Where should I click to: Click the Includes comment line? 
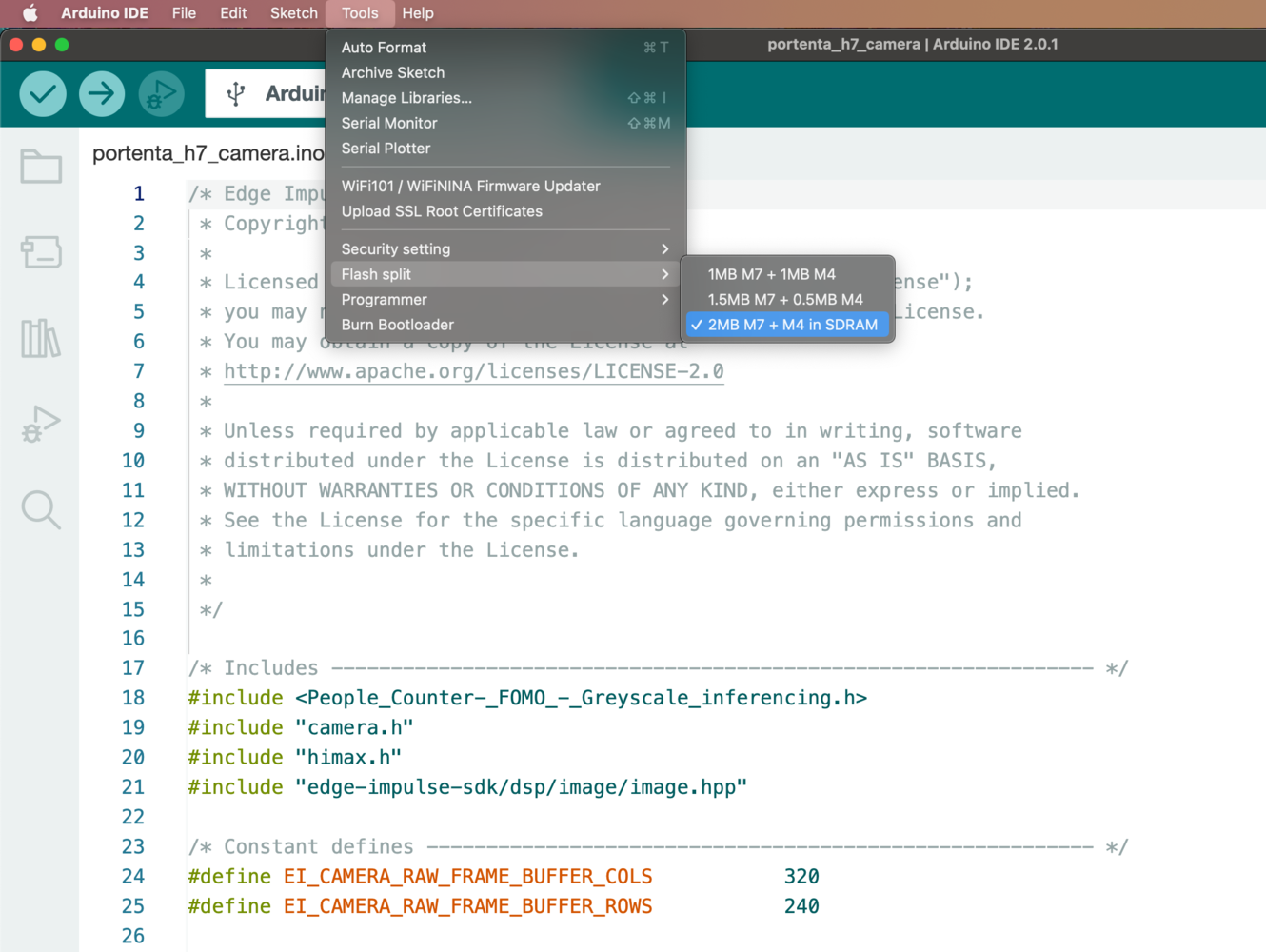click(x=658, y=668)
